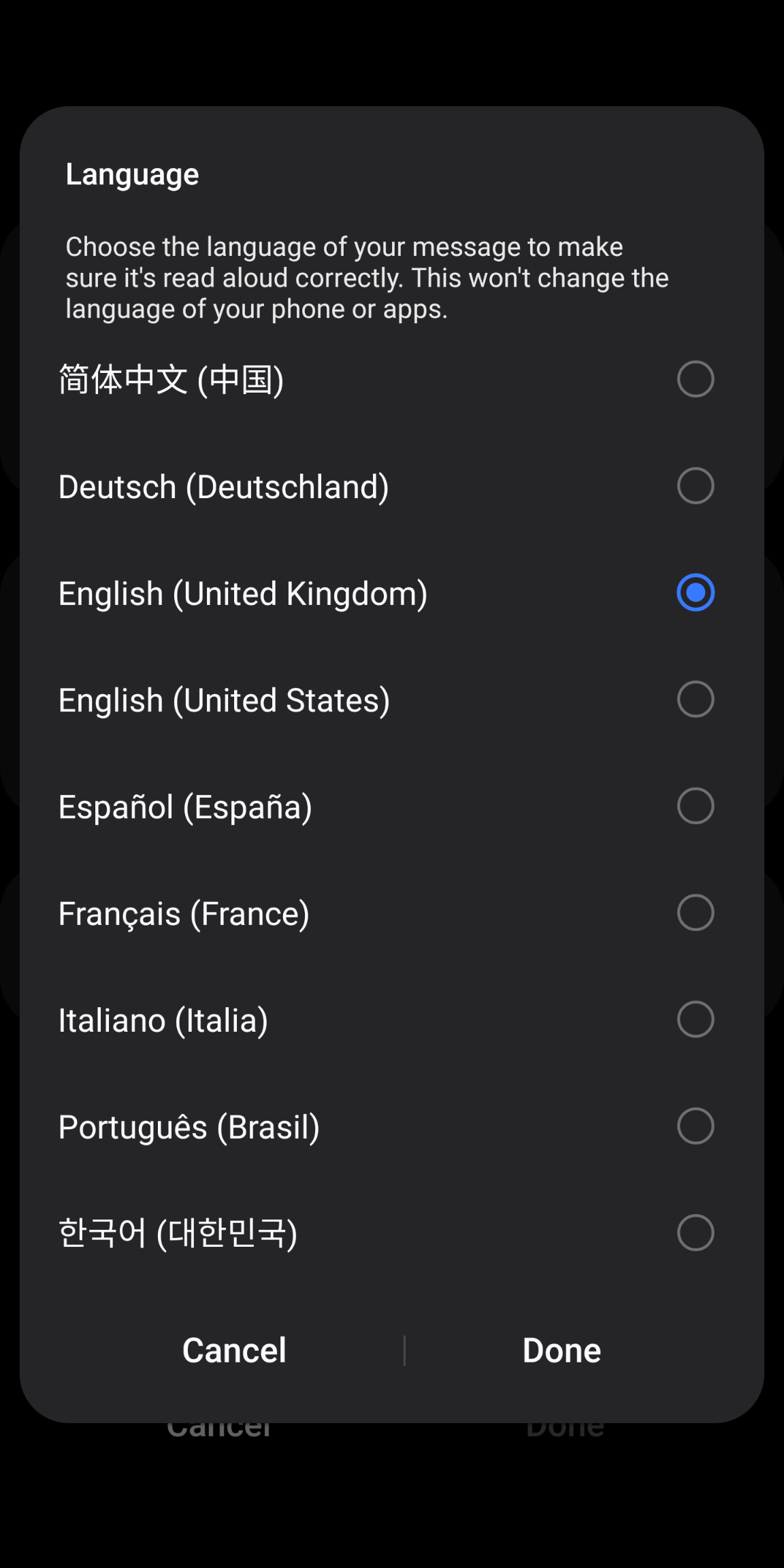Select the English (United States) radio button

695,700
